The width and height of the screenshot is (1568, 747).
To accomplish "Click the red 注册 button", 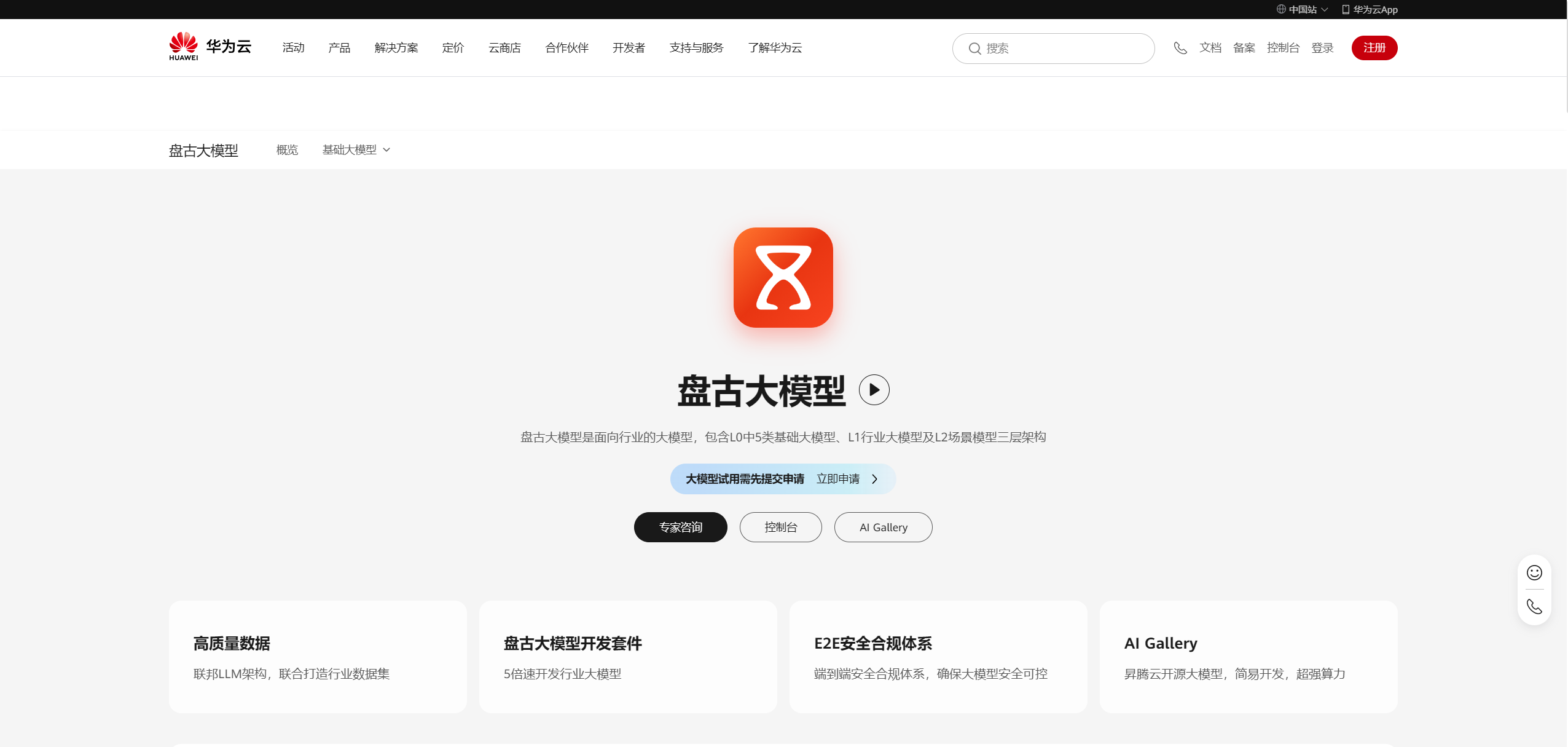I will [1374, 48].
